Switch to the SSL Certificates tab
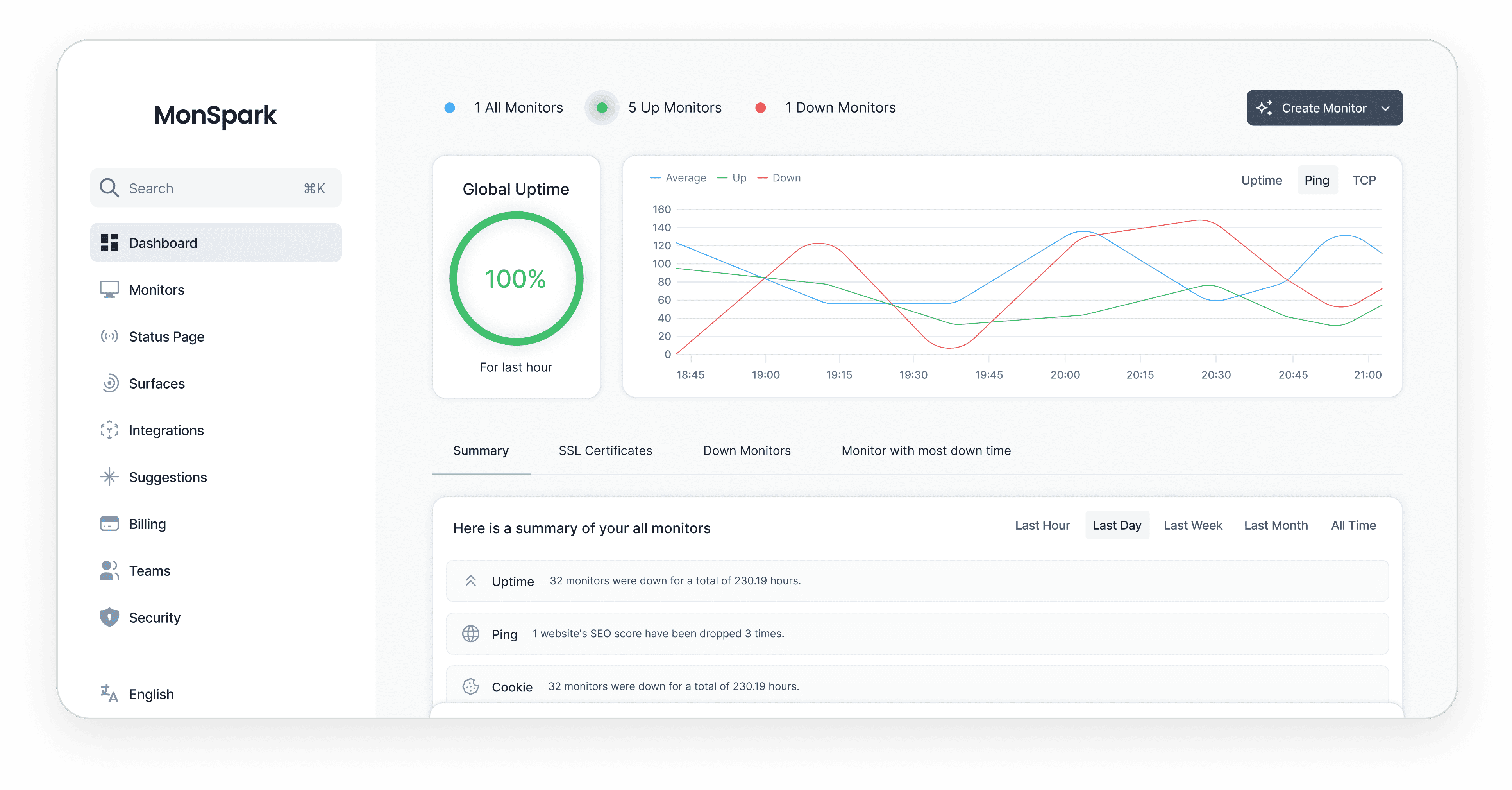This screenshot has width=1512, height=790. (x=605, y=450)
